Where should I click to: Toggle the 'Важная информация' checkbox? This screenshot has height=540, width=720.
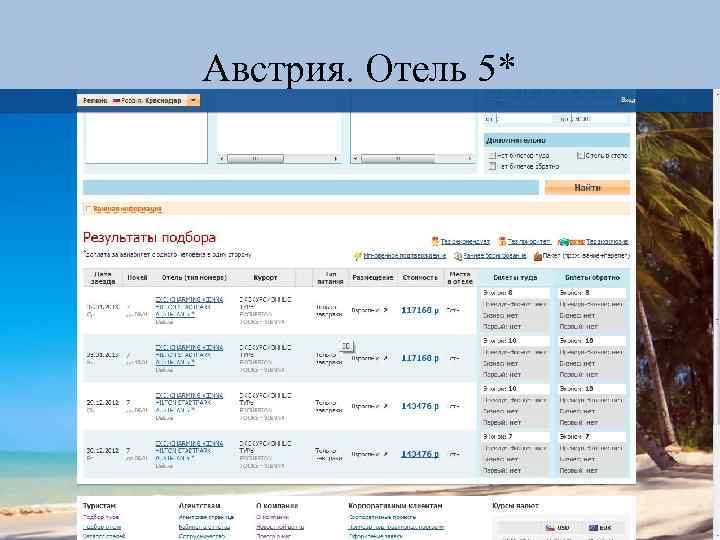click(88, 209)
